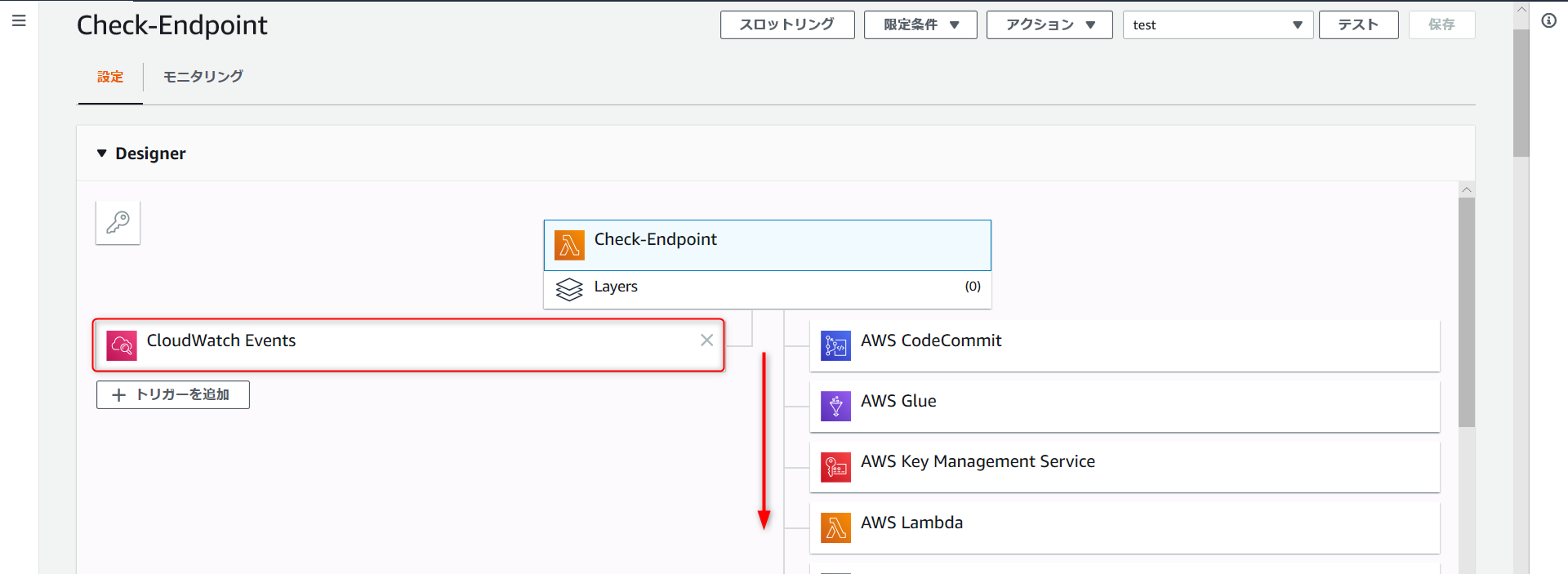The image size is (1568, 574).
Task: Open the test event selector dropdown
Action: (1218, 24)
